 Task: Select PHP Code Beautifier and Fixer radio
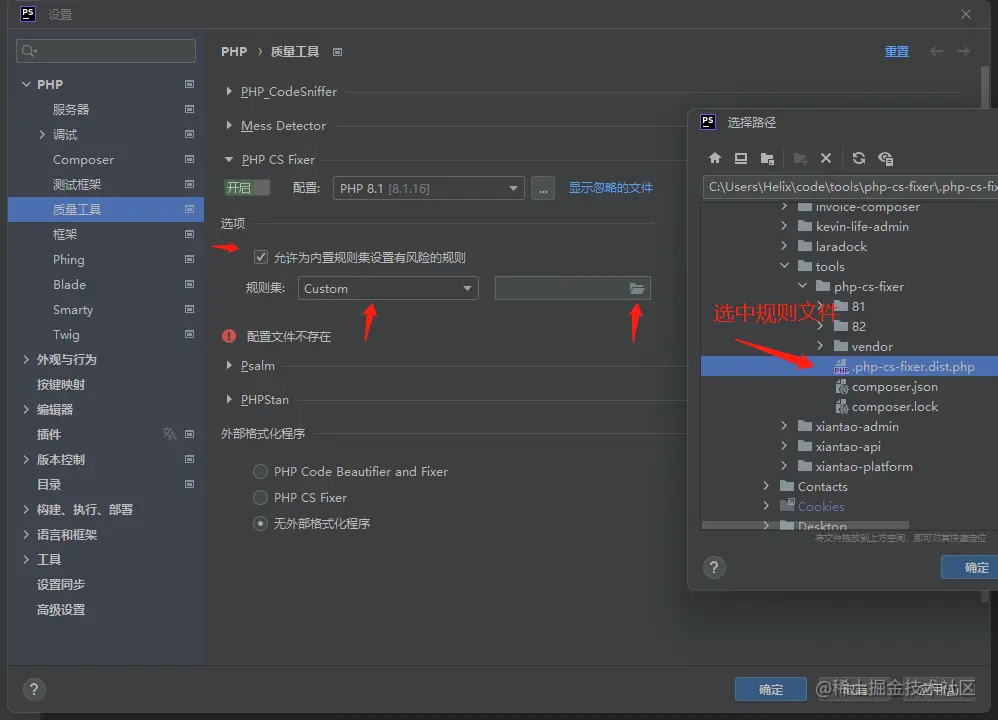click(x=260, y=472)
